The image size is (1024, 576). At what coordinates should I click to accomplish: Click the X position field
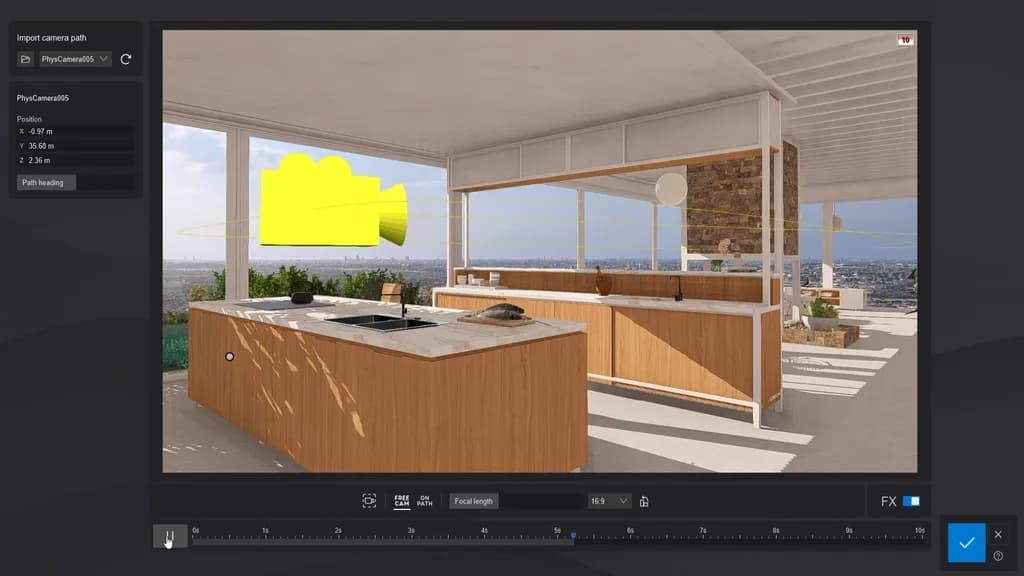point(78,131)
